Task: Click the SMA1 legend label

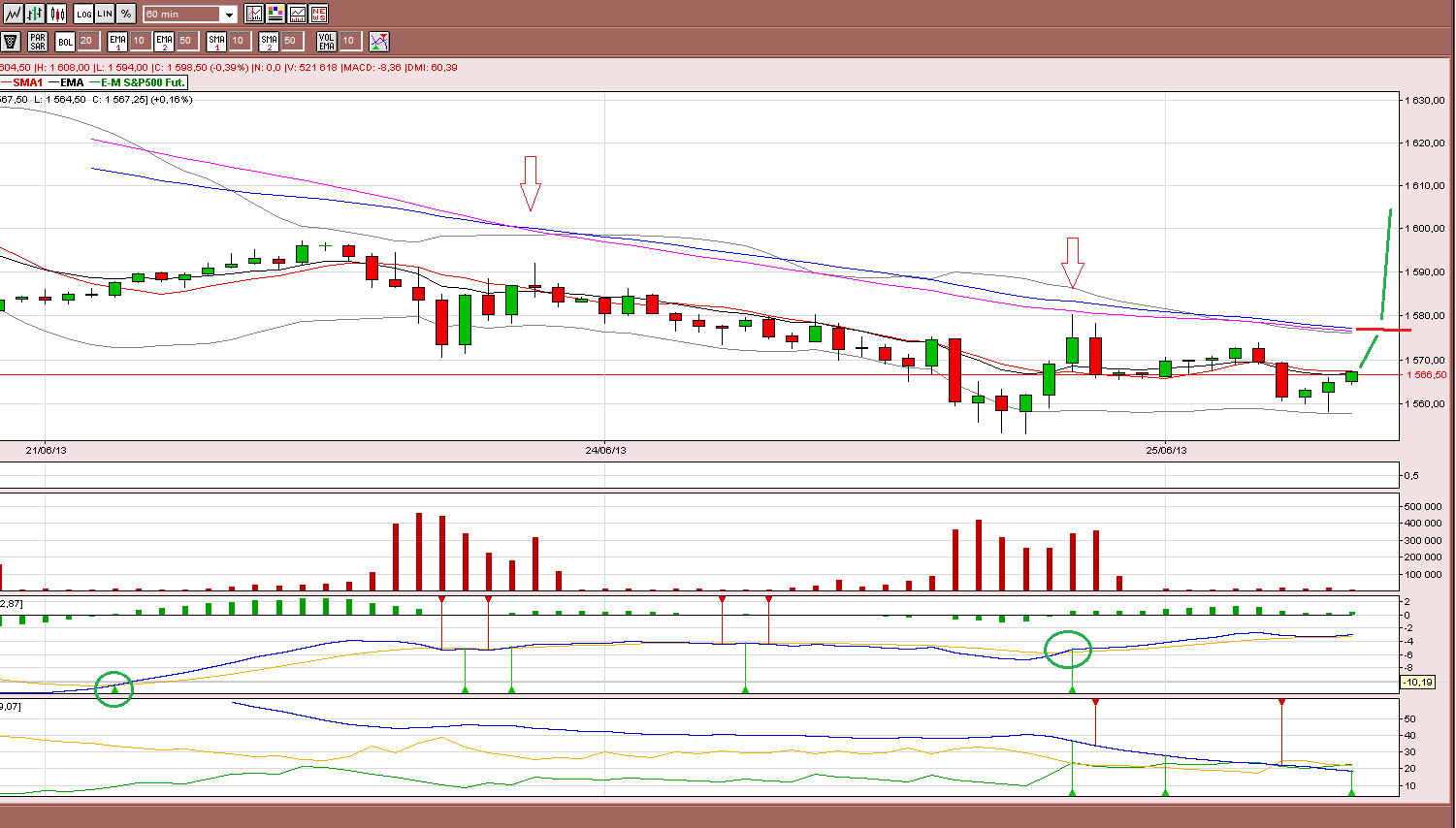Action: 27,82
